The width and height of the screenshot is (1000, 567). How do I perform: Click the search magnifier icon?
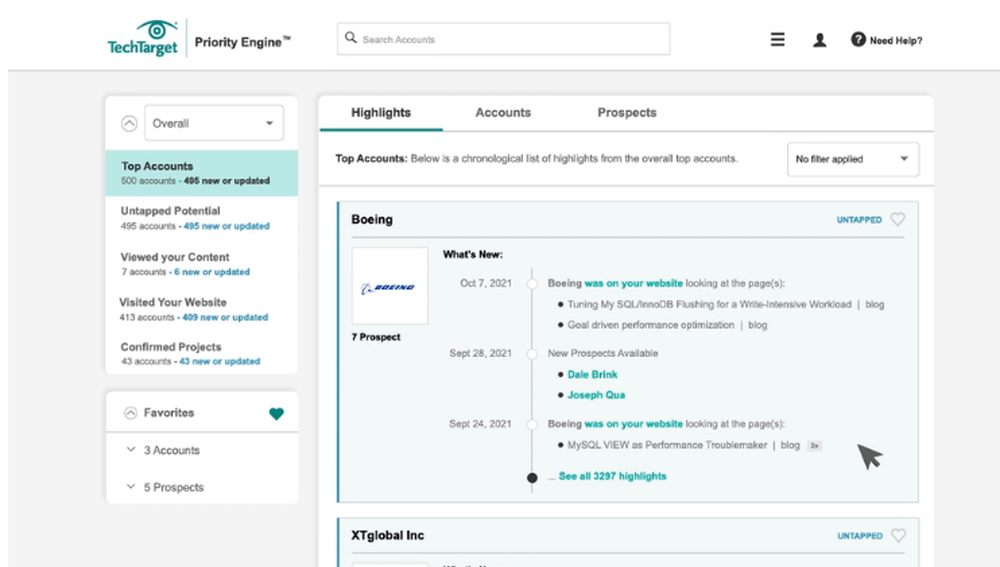coord(351,38)
